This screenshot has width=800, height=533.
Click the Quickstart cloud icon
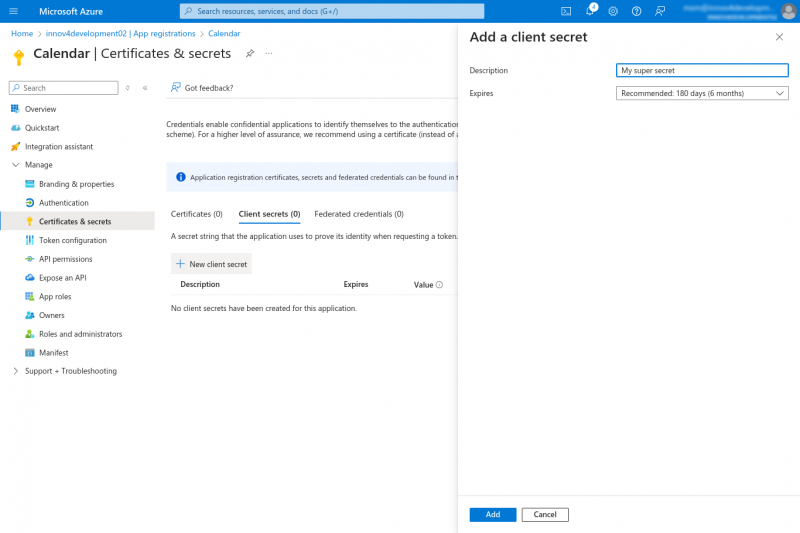15,128
